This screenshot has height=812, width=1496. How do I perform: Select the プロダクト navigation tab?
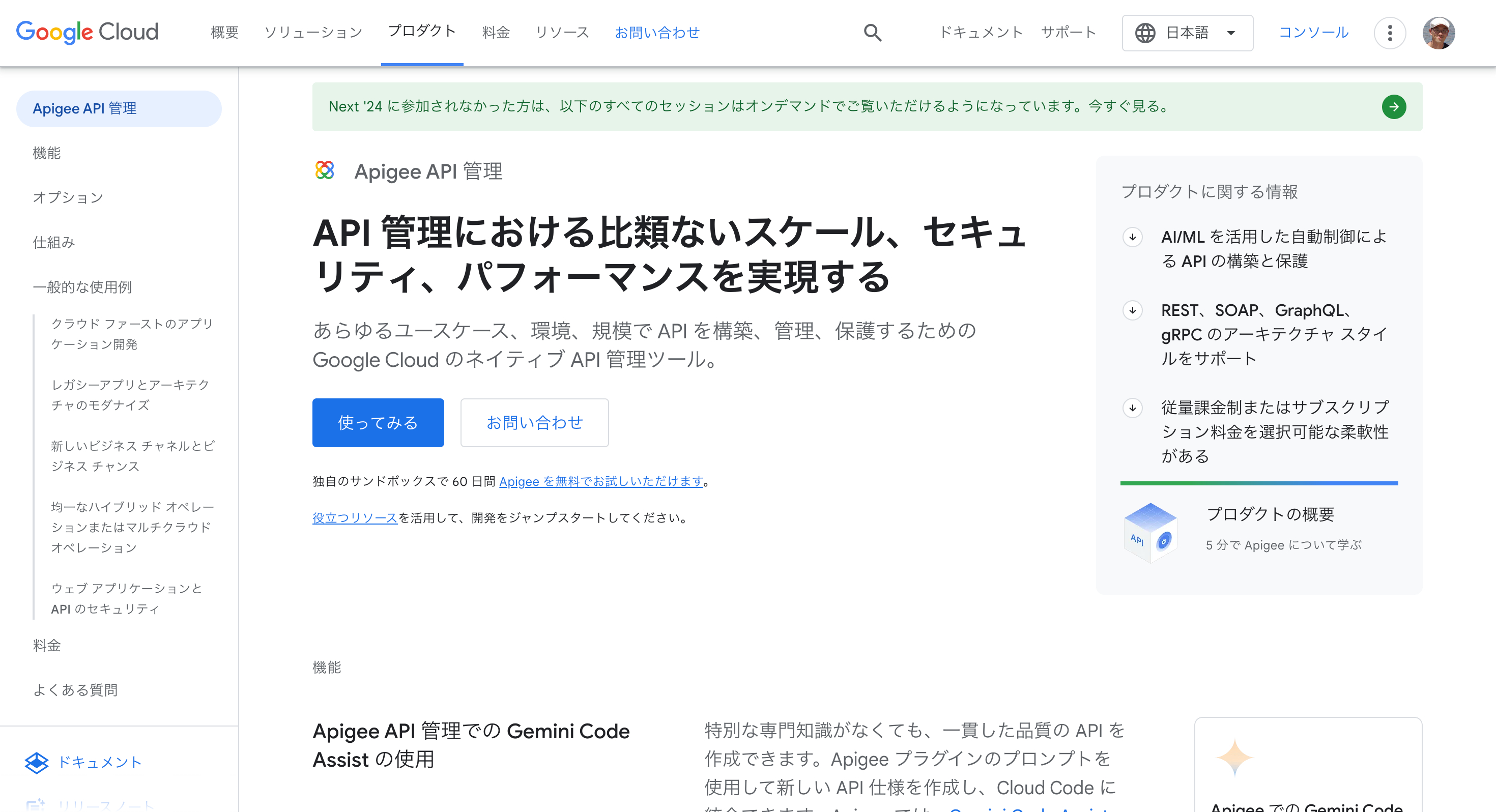[422, 32]
